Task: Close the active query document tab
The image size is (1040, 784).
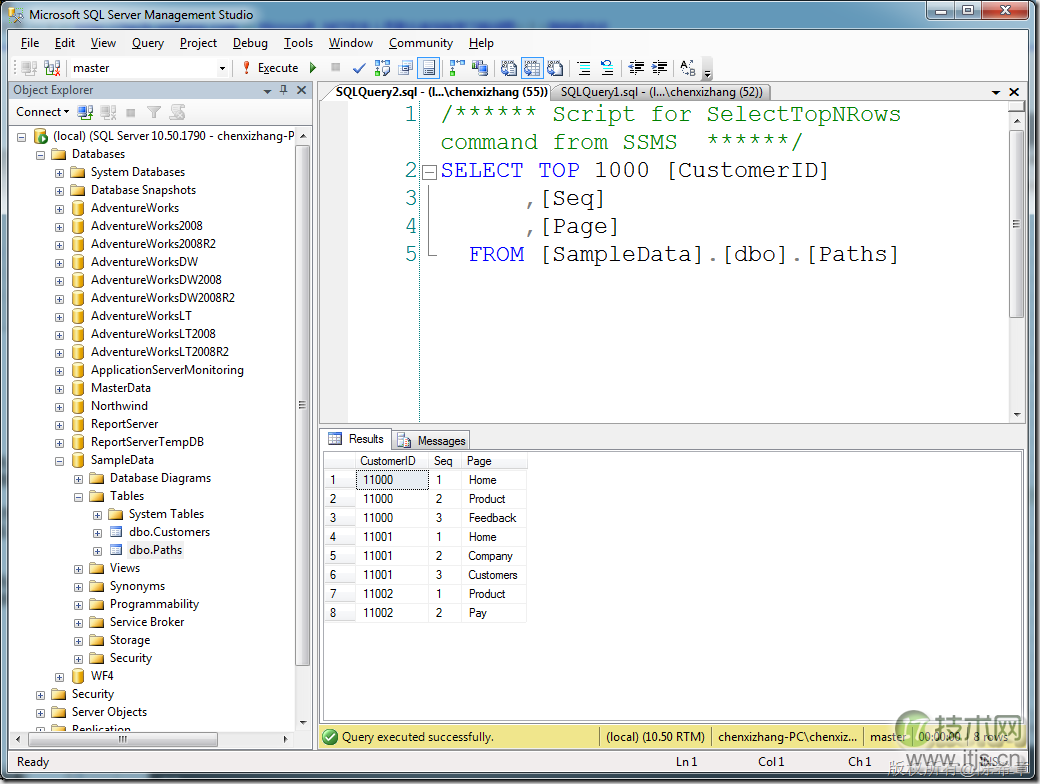Action: point(1013,92)
